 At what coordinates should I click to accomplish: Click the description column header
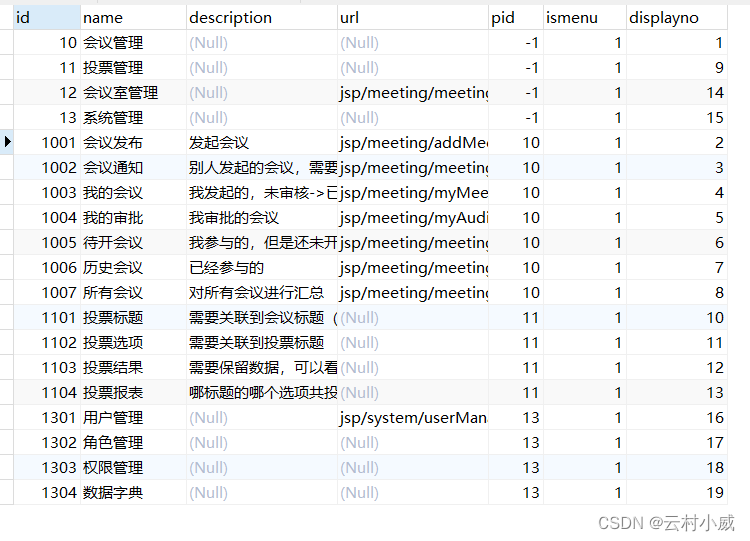click(262, 18)
